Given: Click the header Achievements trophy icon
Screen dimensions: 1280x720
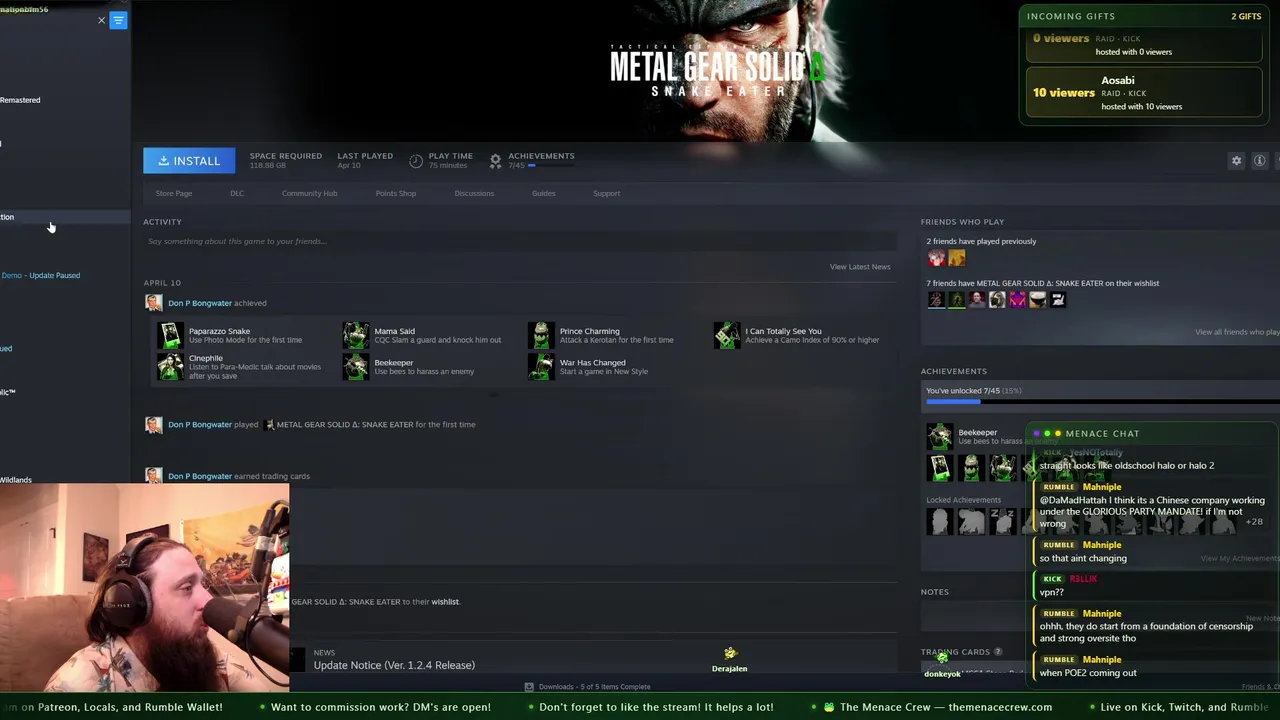Looking at the screenshot, I should [495, 160].
